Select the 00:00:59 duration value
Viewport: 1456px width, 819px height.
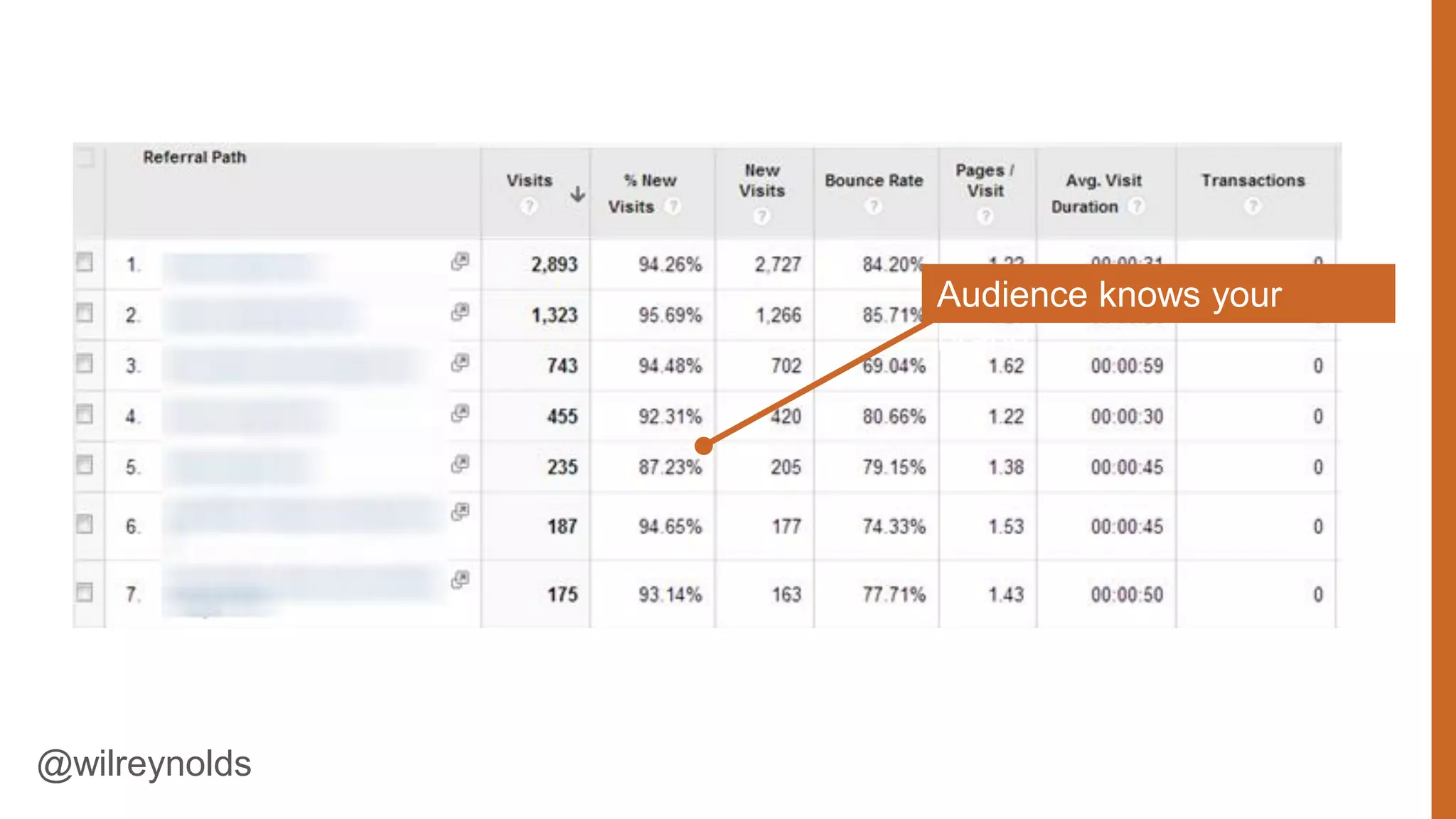pyautogui.click(x=1127, y=365)
